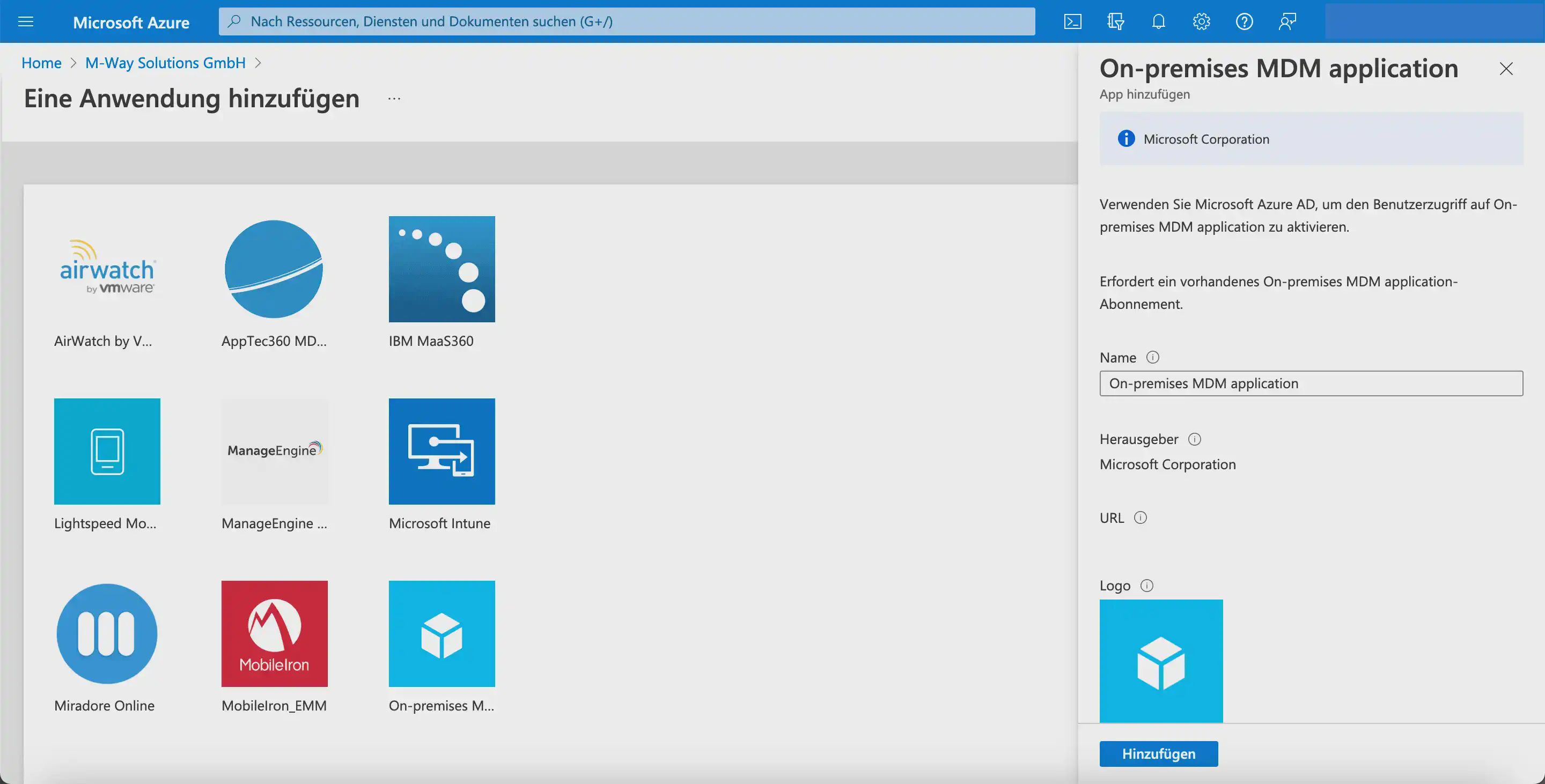Viewport: 1545px width, 784px height.
Task: Open the M-Way Solutions GmbH breadcrumb
Action: (166, 63)
